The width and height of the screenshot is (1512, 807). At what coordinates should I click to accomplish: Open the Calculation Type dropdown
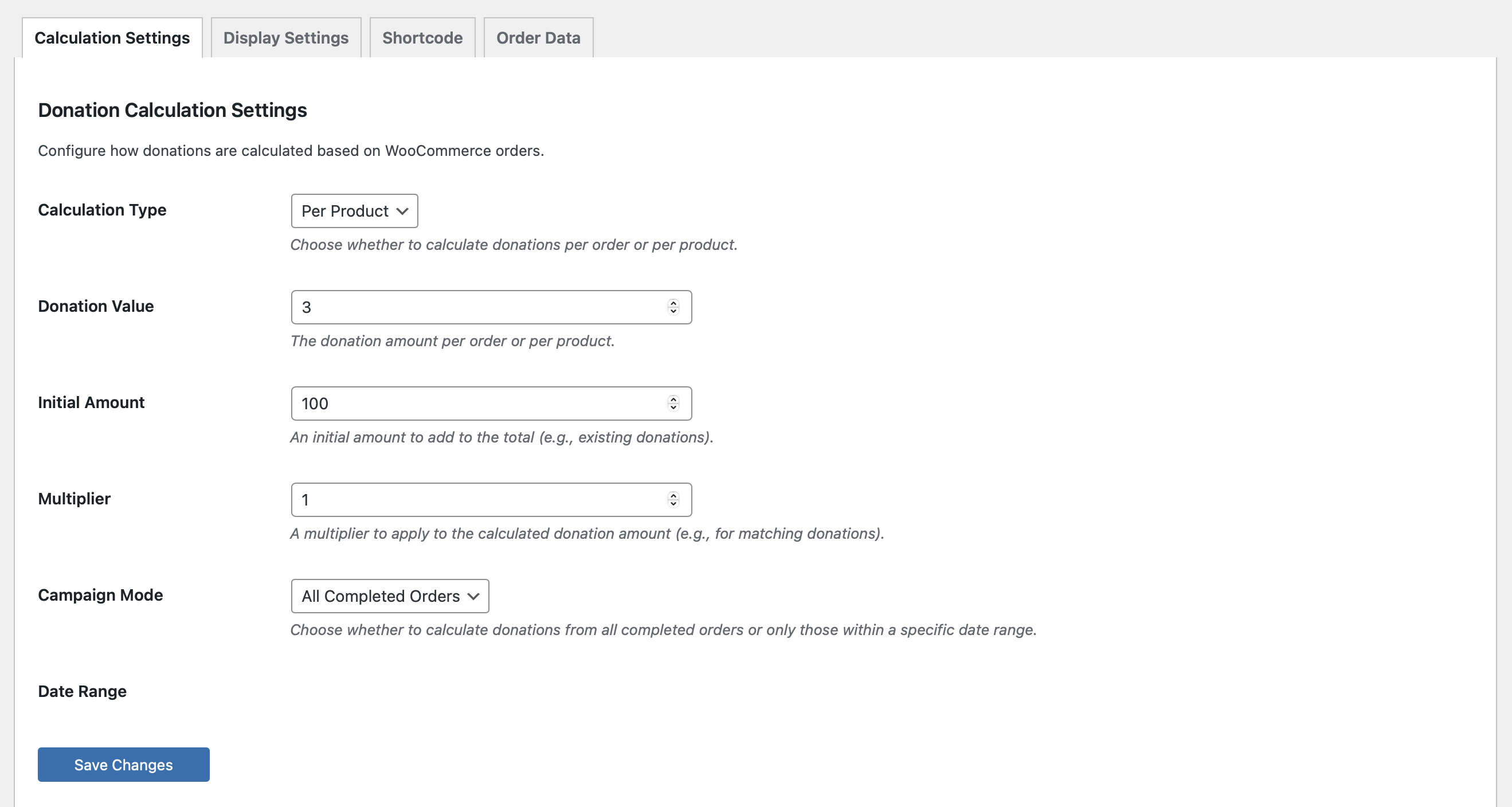(354, 211)
